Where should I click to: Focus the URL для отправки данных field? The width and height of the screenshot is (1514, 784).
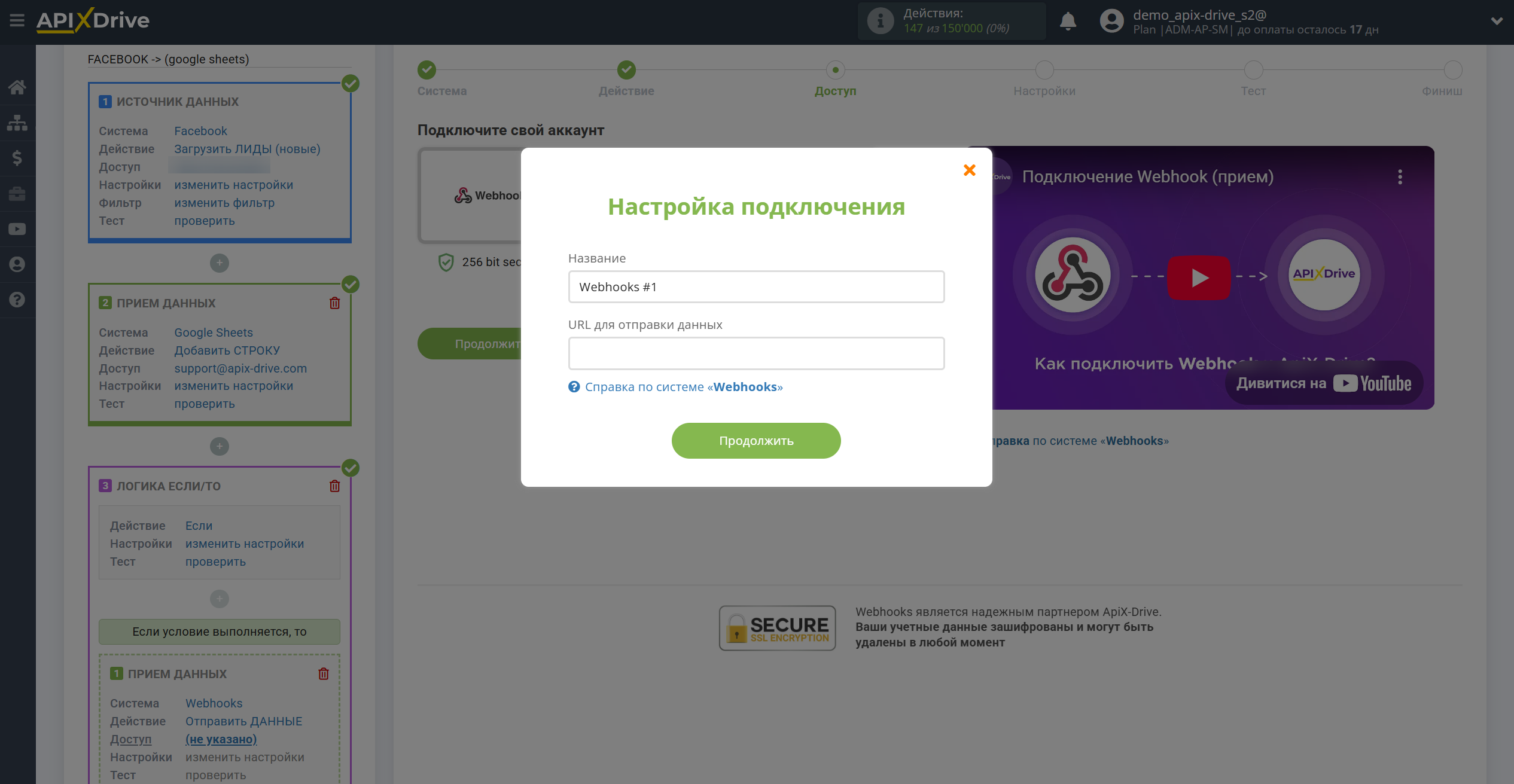coord(756,353)
